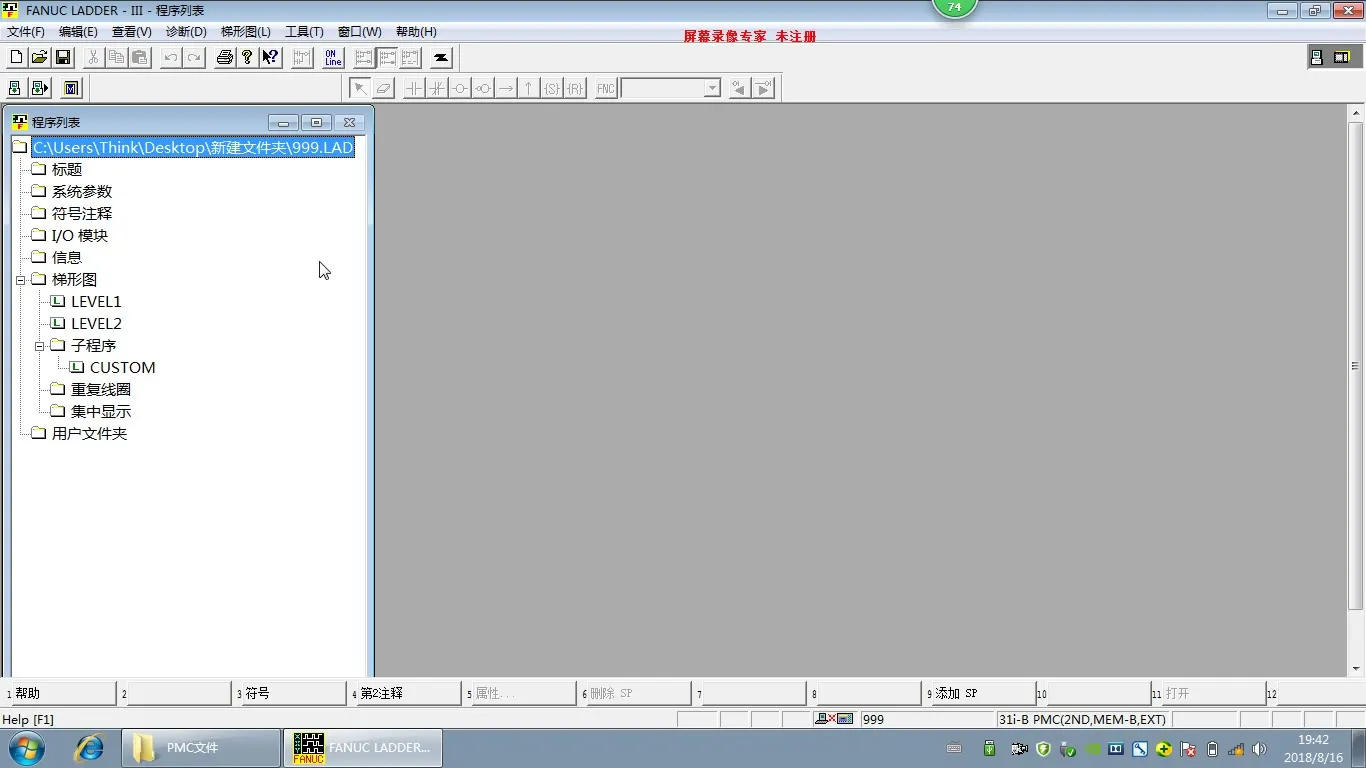The image size is (1366, 768).
Task: Collapse the 梯形图 tree node
Action: (x=20, y=280)
